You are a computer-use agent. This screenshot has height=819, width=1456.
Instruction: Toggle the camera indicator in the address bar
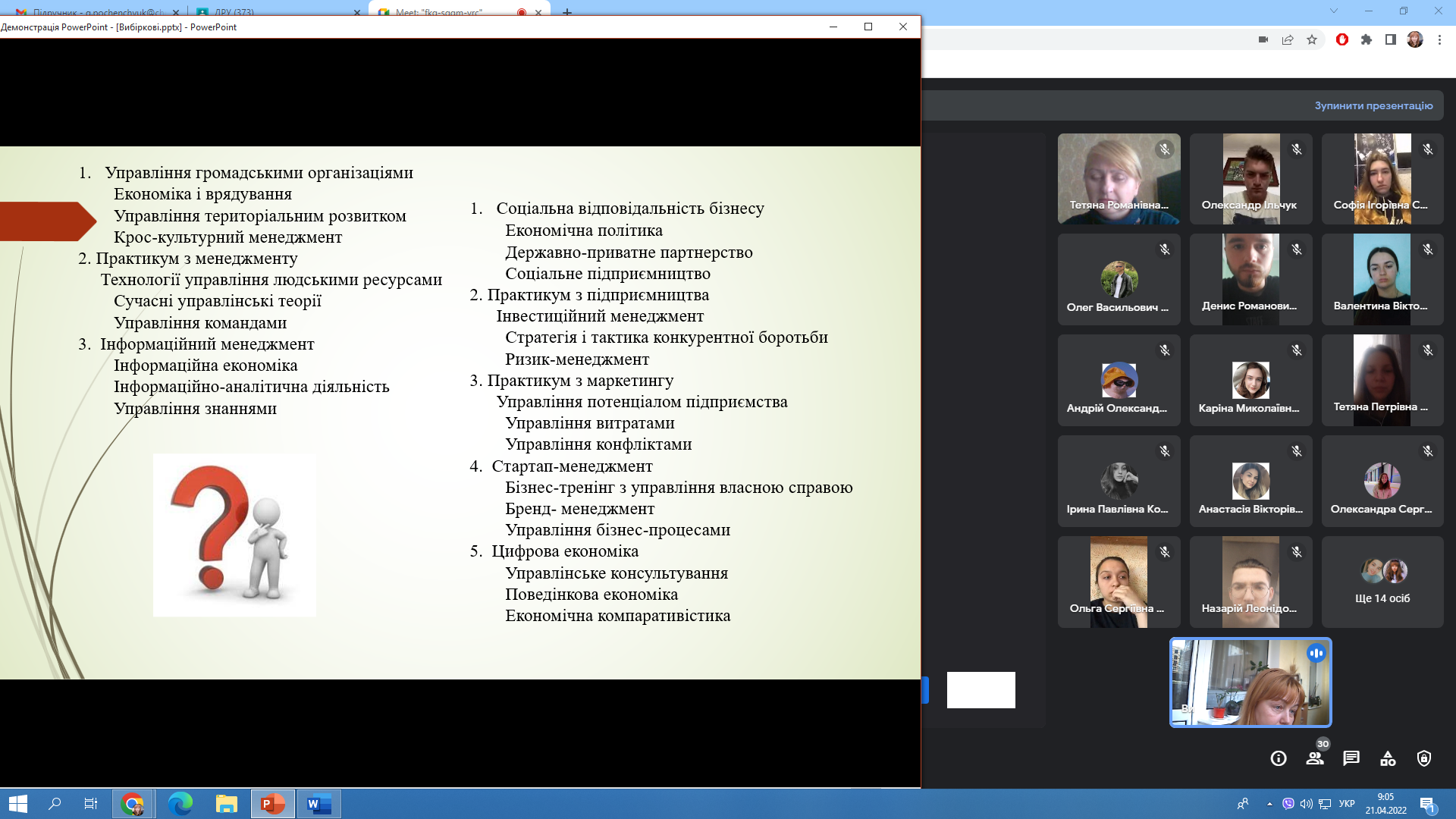point(1263,39)
